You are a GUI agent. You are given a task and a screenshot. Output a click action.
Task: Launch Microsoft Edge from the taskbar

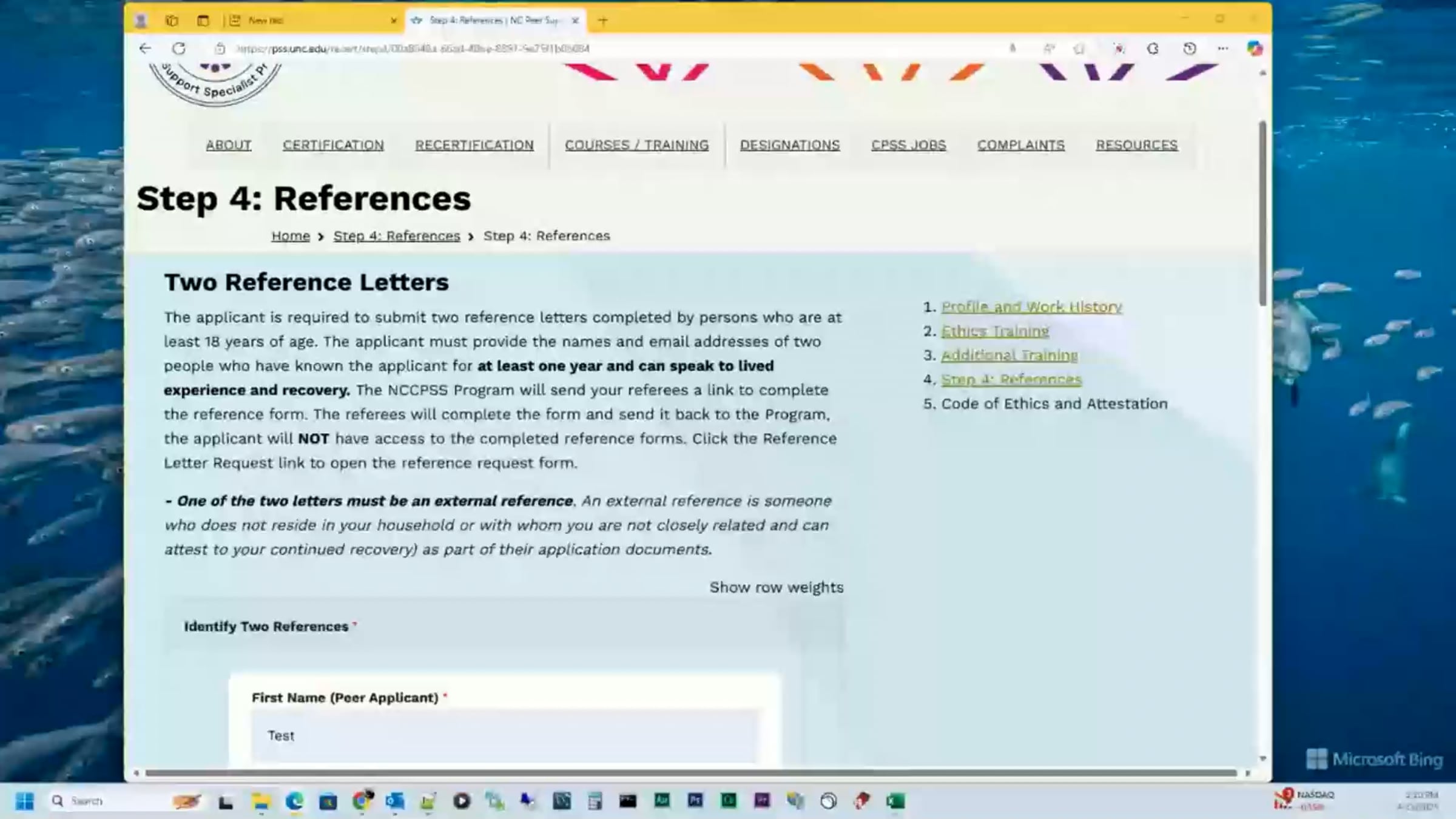tap(295, 801)
